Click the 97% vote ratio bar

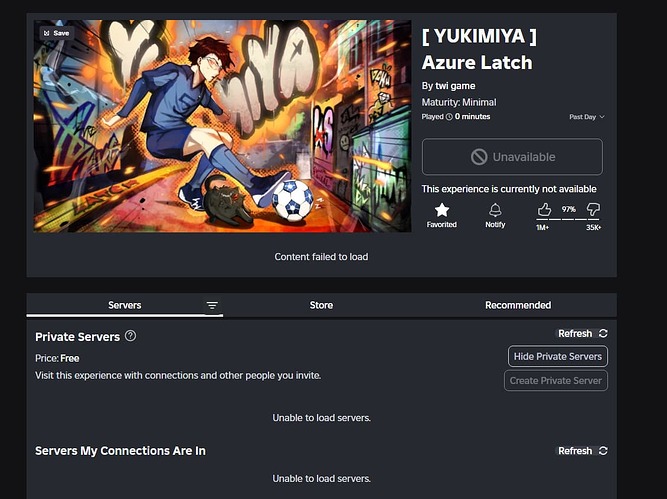tap(568, 219)
